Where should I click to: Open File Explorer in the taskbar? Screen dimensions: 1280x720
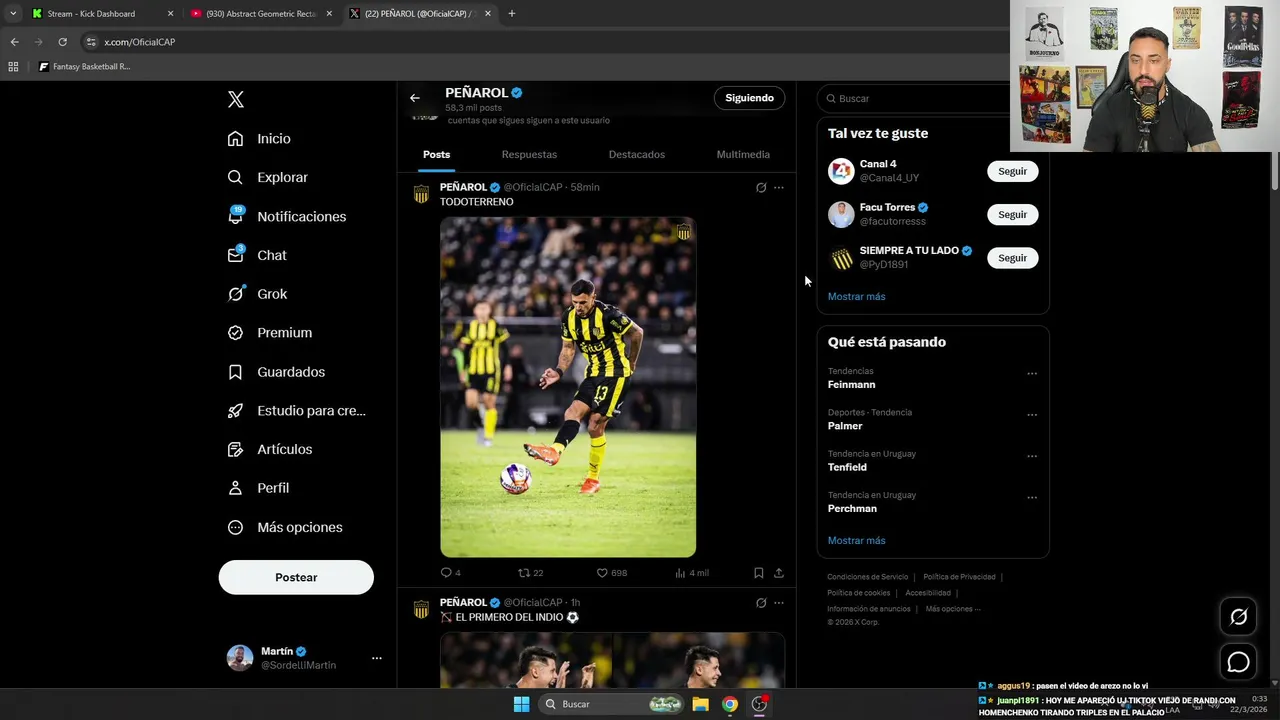tap(701, 704)
